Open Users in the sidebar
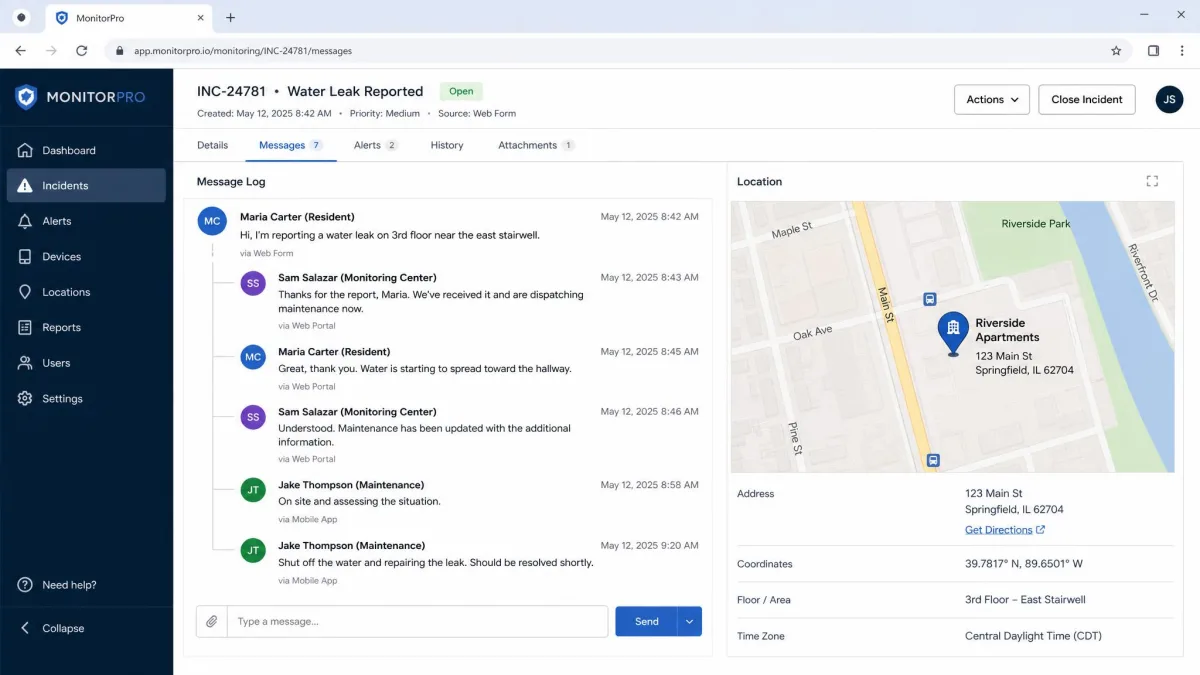 86,363
